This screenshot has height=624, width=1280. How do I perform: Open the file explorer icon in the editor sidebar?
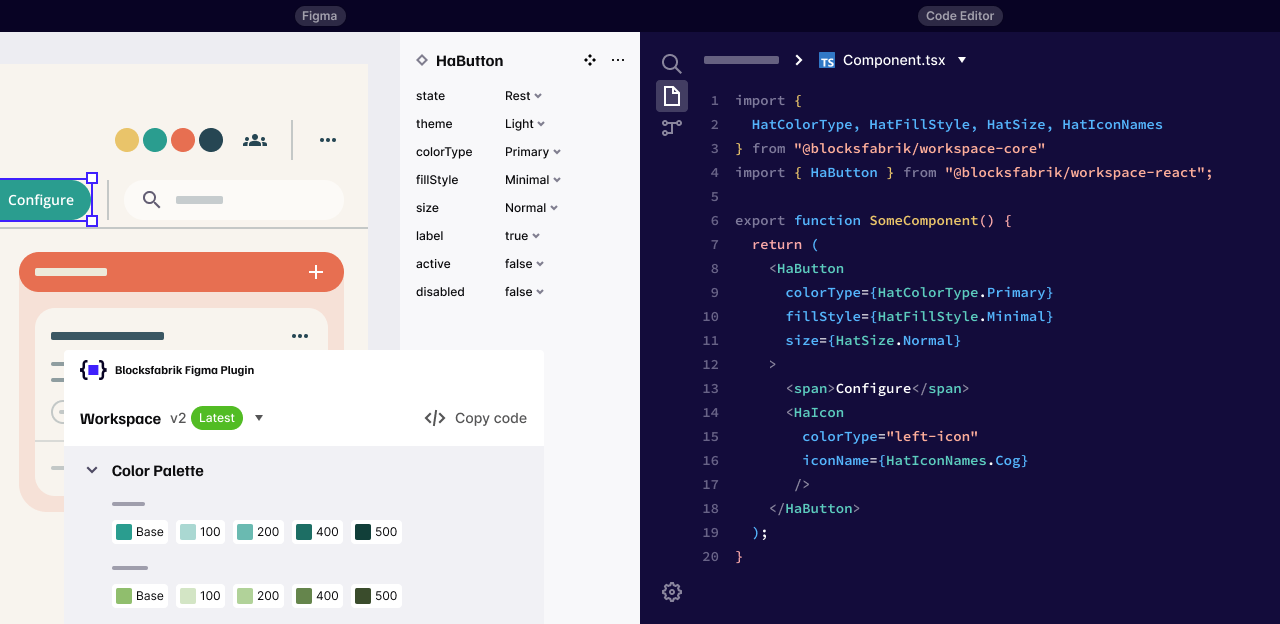point(672,96)
